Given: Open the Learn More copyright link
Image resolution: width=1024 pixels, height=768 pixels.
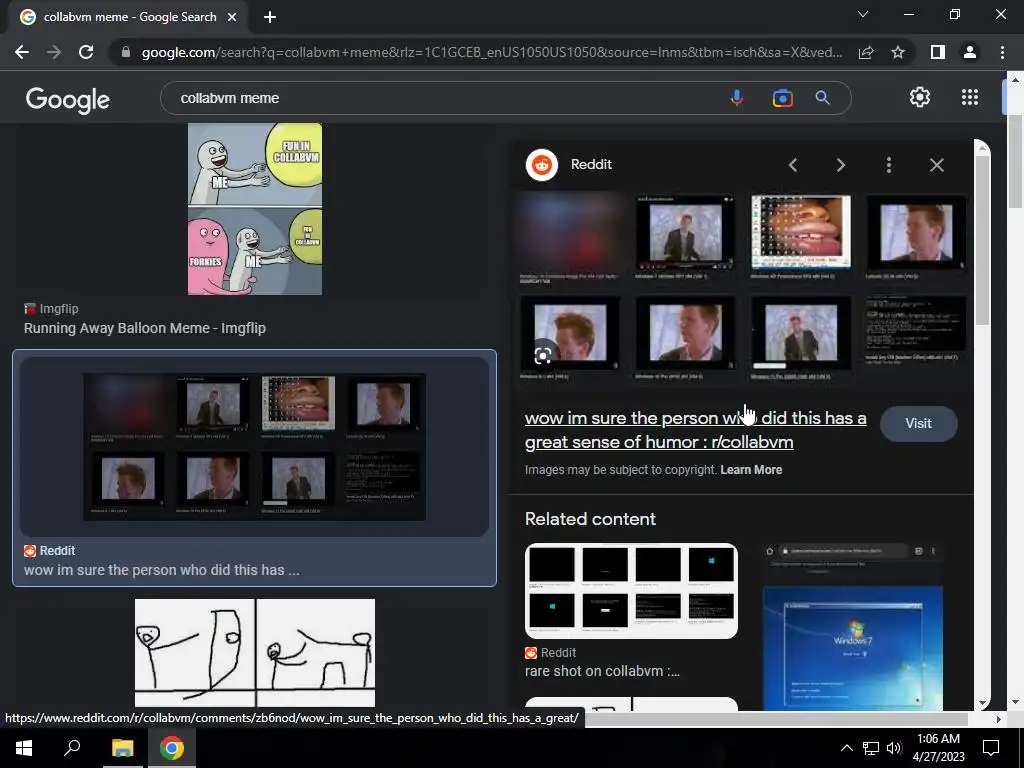Looking at the screenshot, I should click(751, 470).
